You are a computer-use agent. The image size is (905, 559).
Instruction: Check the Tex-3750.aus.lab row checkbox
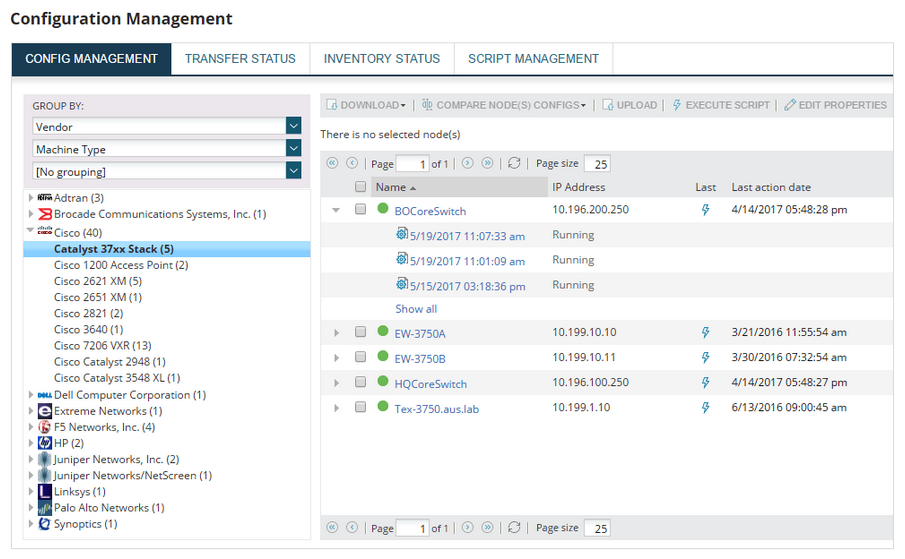(361, 407)
